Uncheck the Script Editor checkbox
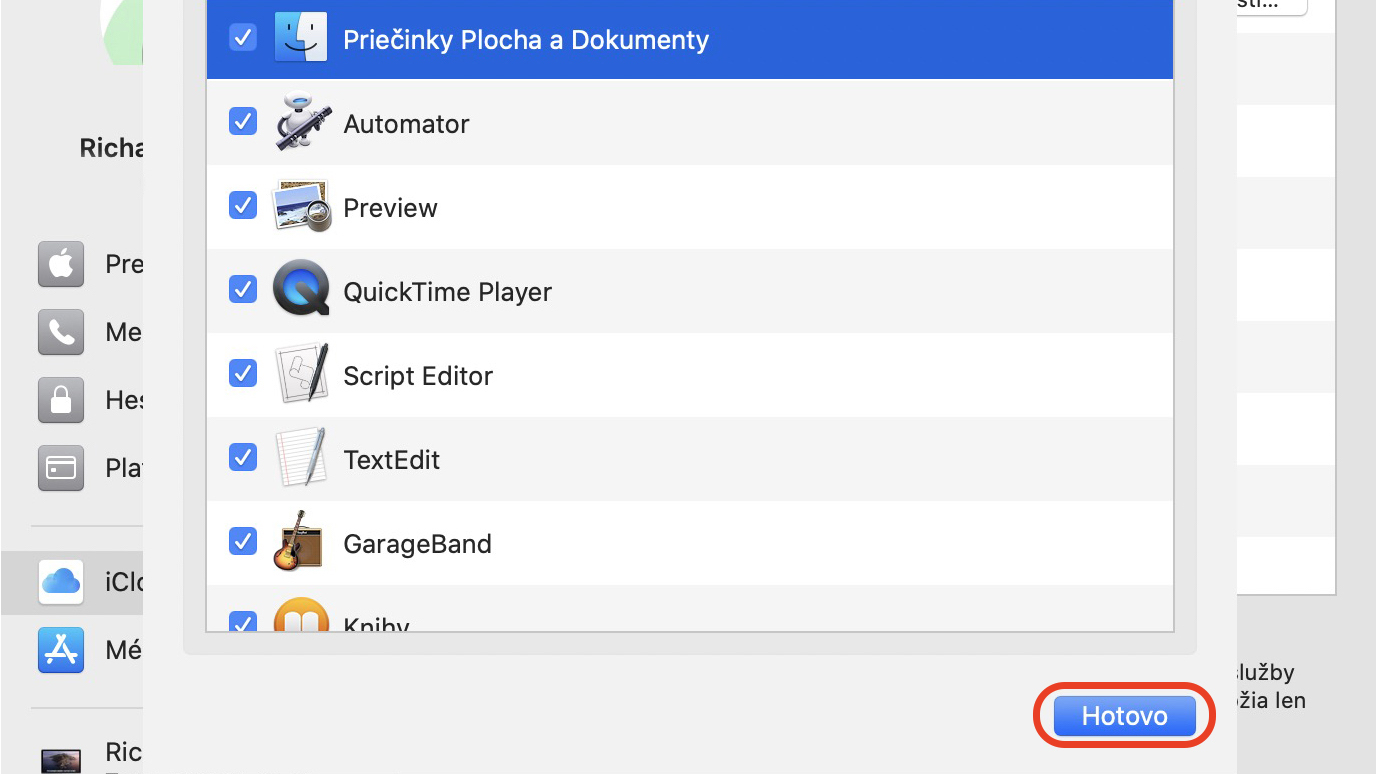Image resolution: width=1376 pixels, height=774 pixels. pos(243,373)
